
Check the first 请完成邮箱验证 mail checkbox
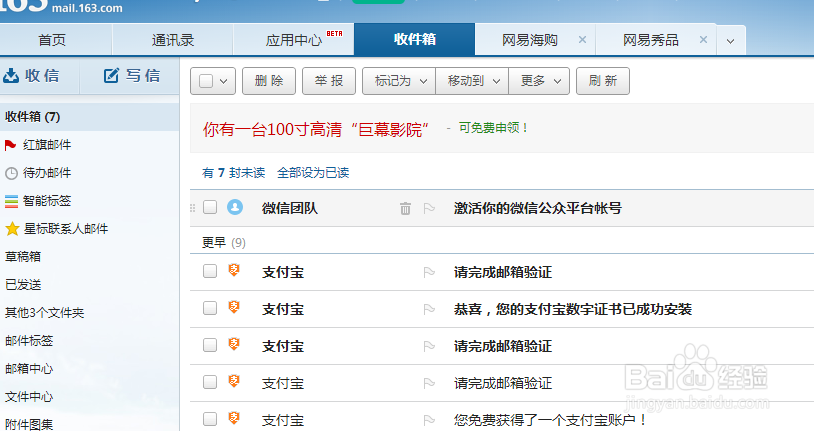tap(210, 271)
